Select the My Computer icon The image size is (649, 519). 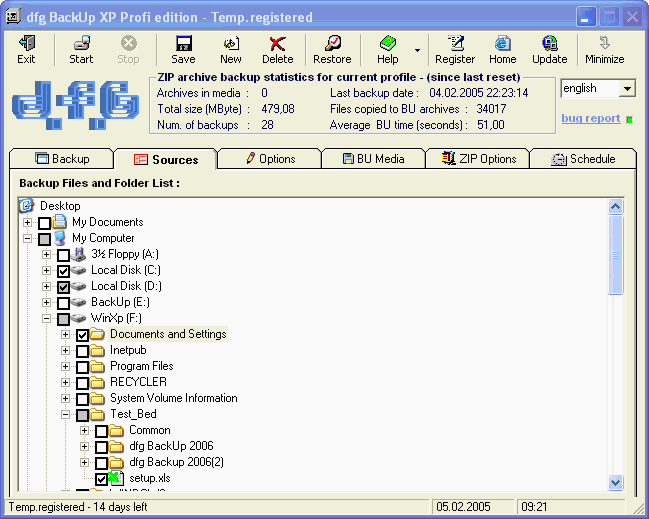point(59,238)
